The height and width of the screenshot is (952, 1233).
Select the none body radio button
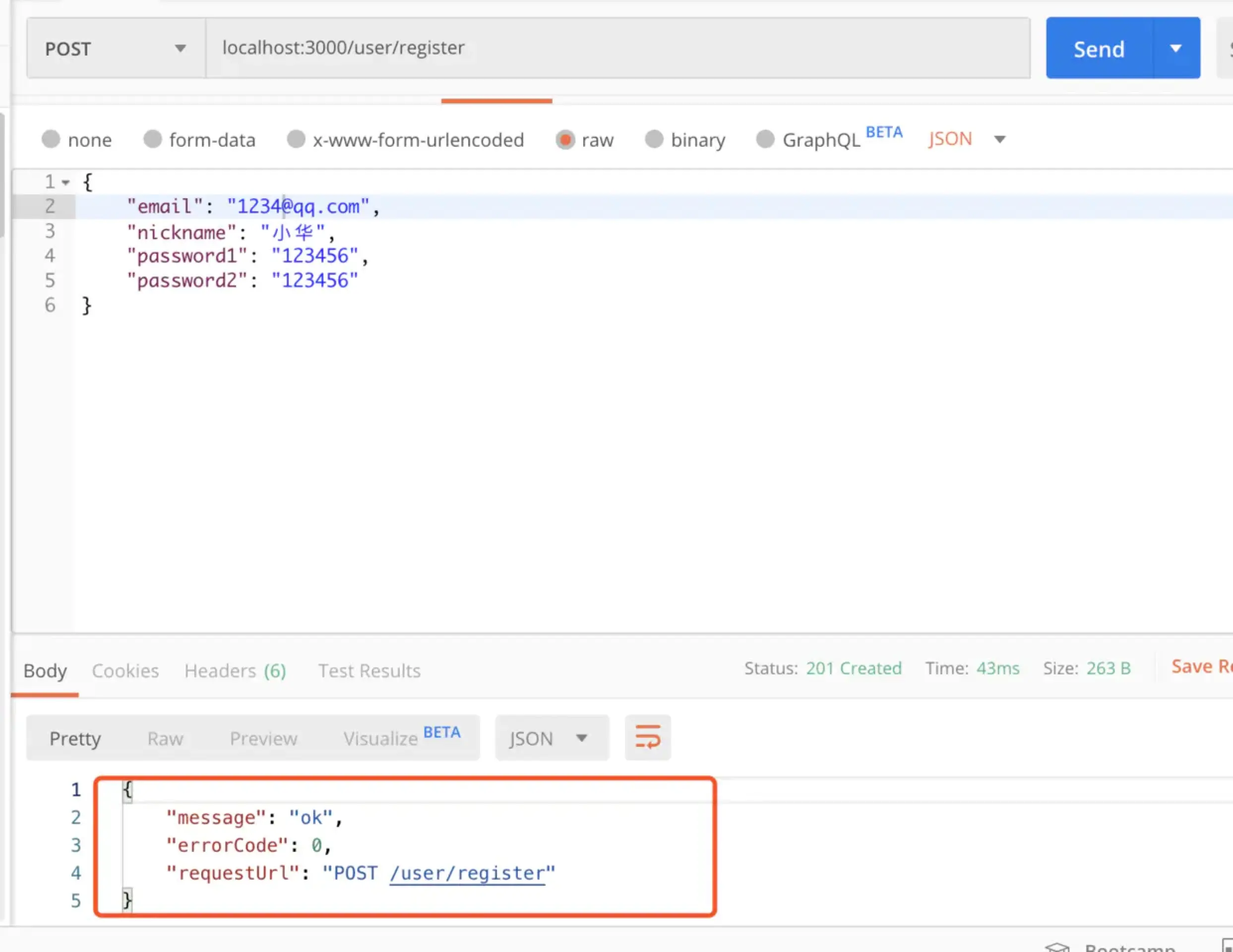(x=51, y=139)
